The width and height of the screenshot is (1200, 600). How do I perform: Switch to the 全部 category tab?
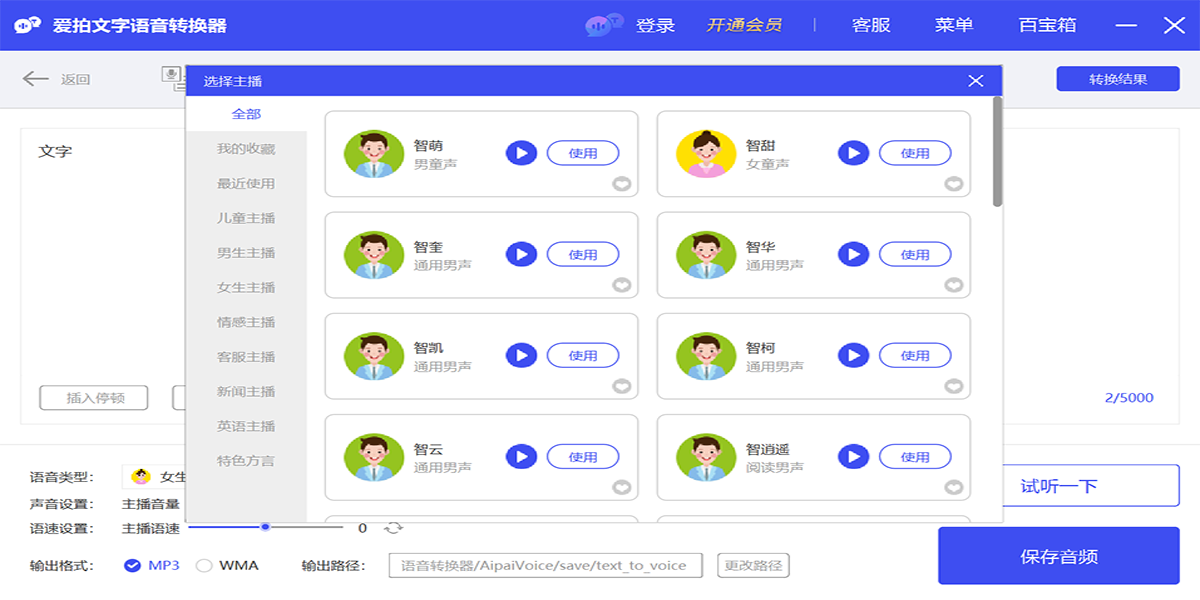pos(246,114)
